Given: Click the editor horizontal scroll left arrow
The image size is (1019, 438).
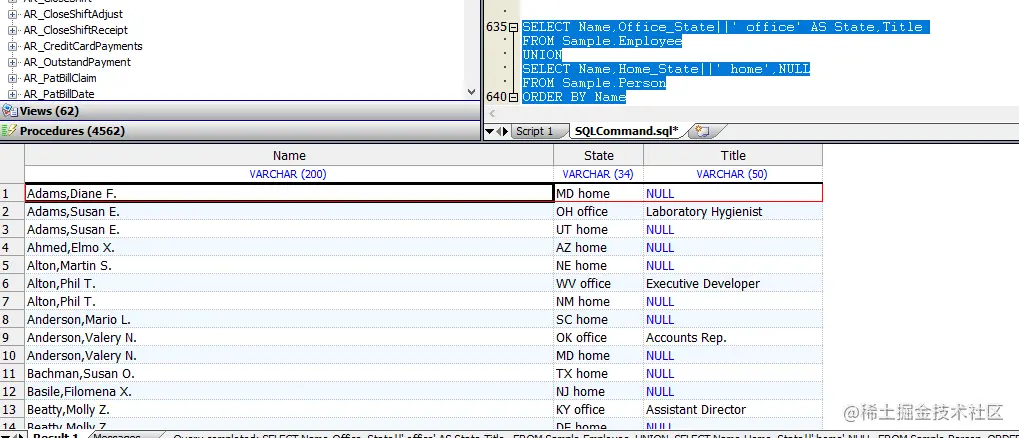Looking at the screenshot, I should pos(492,114).
